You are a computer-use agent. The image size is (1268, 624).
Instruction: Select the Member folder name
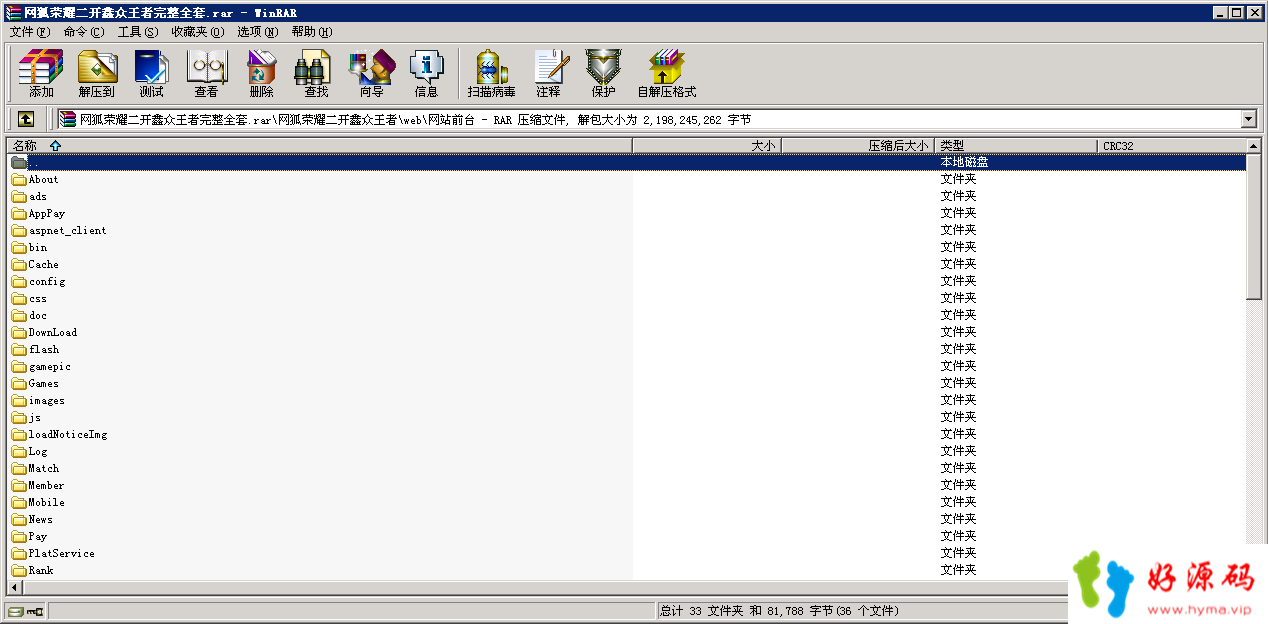pyautogui.click(x=47, y=486)
